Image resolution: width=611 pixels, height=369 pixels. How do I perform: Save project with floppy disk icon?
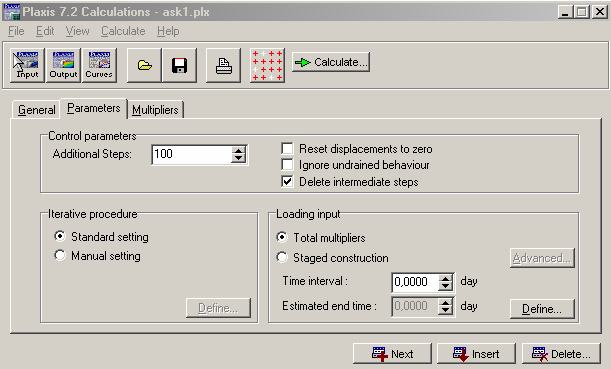(179, 65)
